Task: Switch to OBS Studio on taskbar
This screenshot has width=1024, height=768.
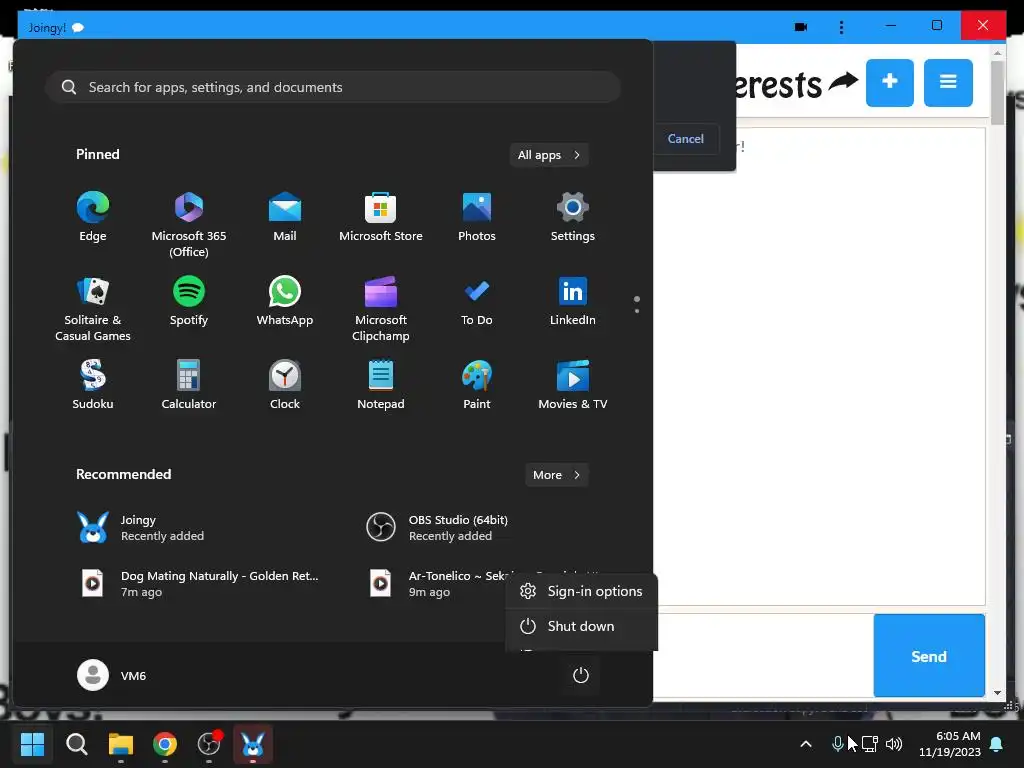Action: pyautogui.click(x=209, y=744)
